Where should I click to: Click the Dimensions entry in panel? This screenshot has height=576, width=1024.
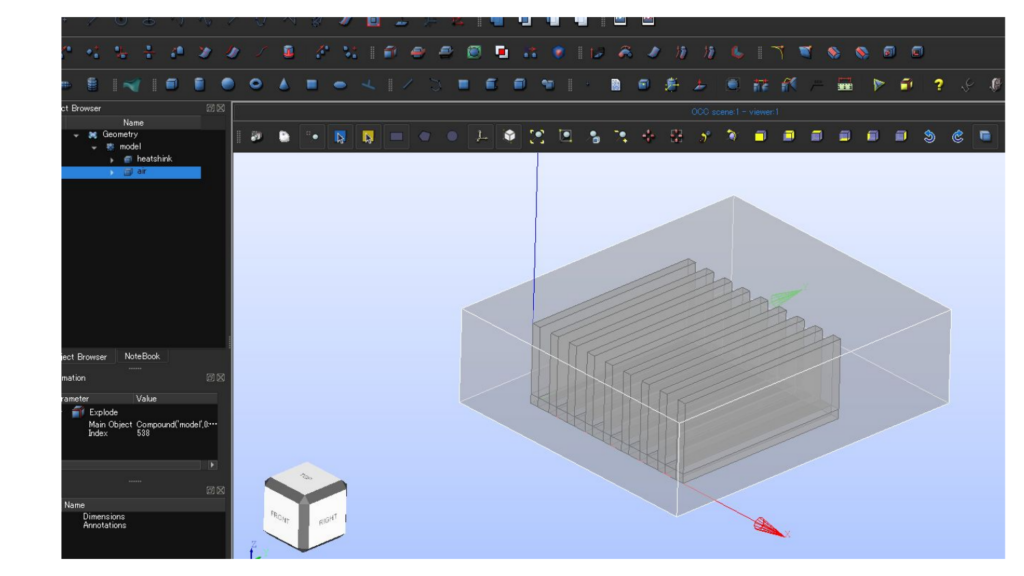tap(103, 517)
